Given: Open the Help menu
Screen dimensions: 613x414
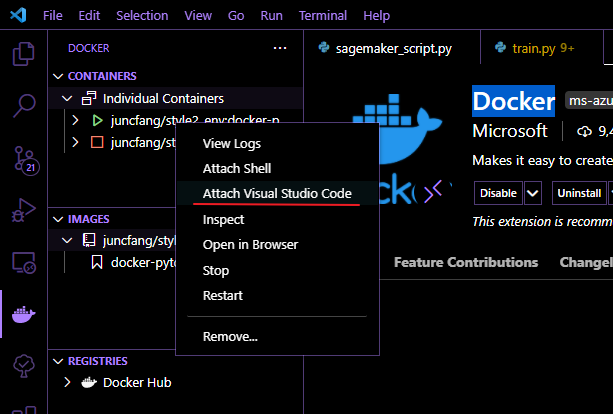Looking at the screenshot, I should coord(376,16).
